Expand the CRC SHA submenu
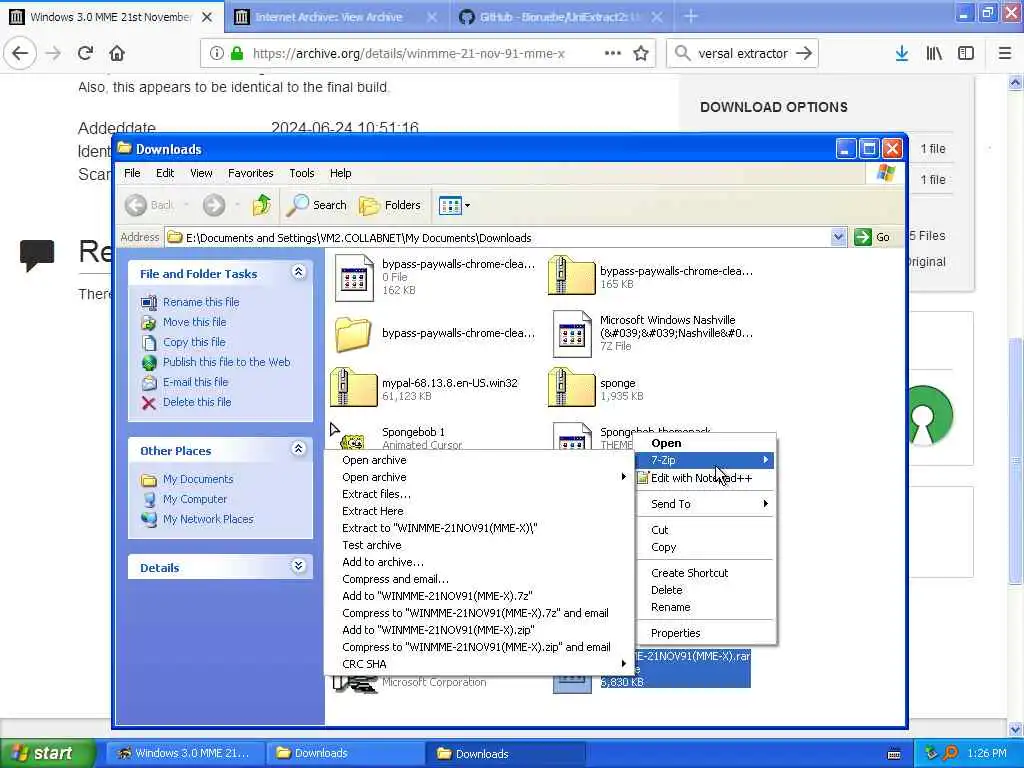Image resolution: width=1024 pixels, height=768 pixels. tap(479, 664)
